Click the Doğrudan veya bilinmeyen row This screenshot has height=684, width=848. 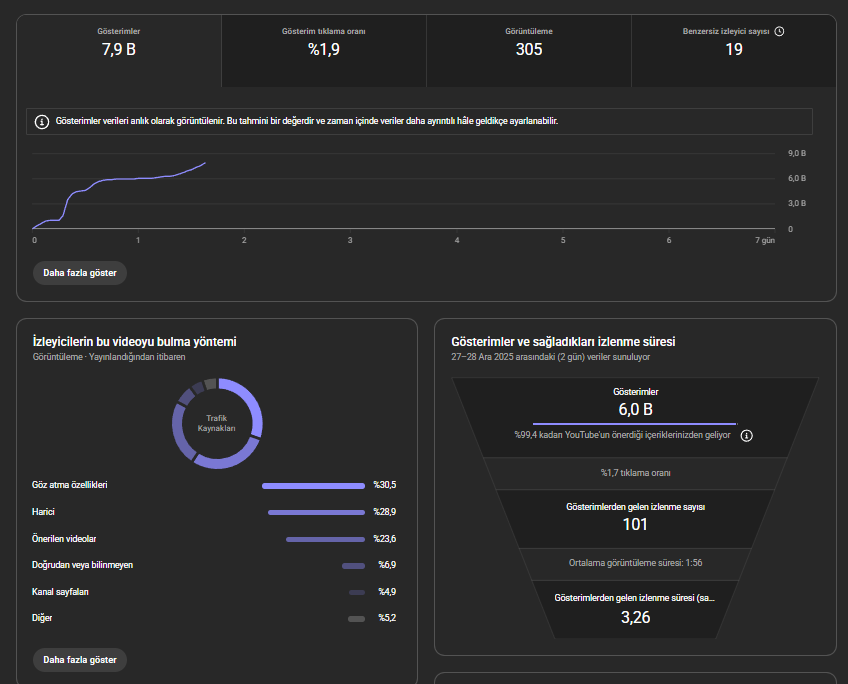[214, 565]
